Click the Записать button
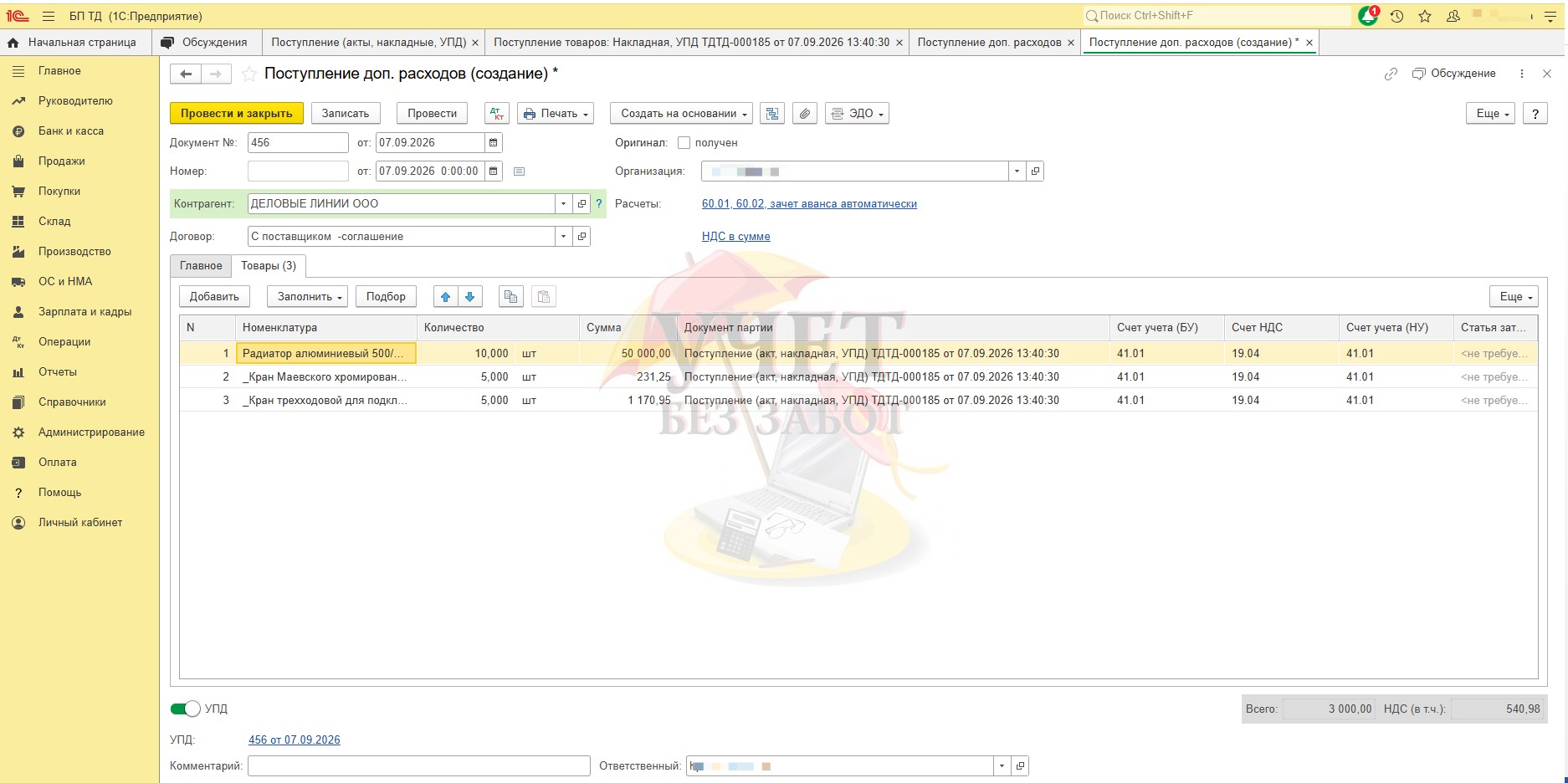The image size is (1568, 783). [346, 114]
